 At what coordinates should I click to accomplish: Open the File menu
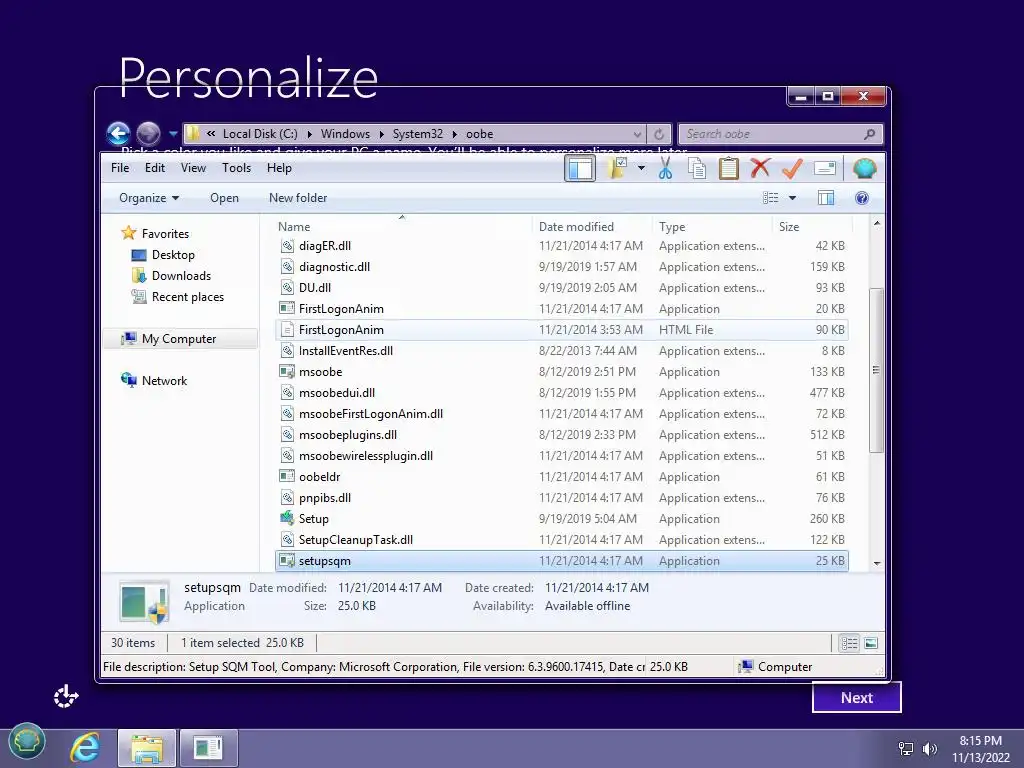tap(120, 168)
